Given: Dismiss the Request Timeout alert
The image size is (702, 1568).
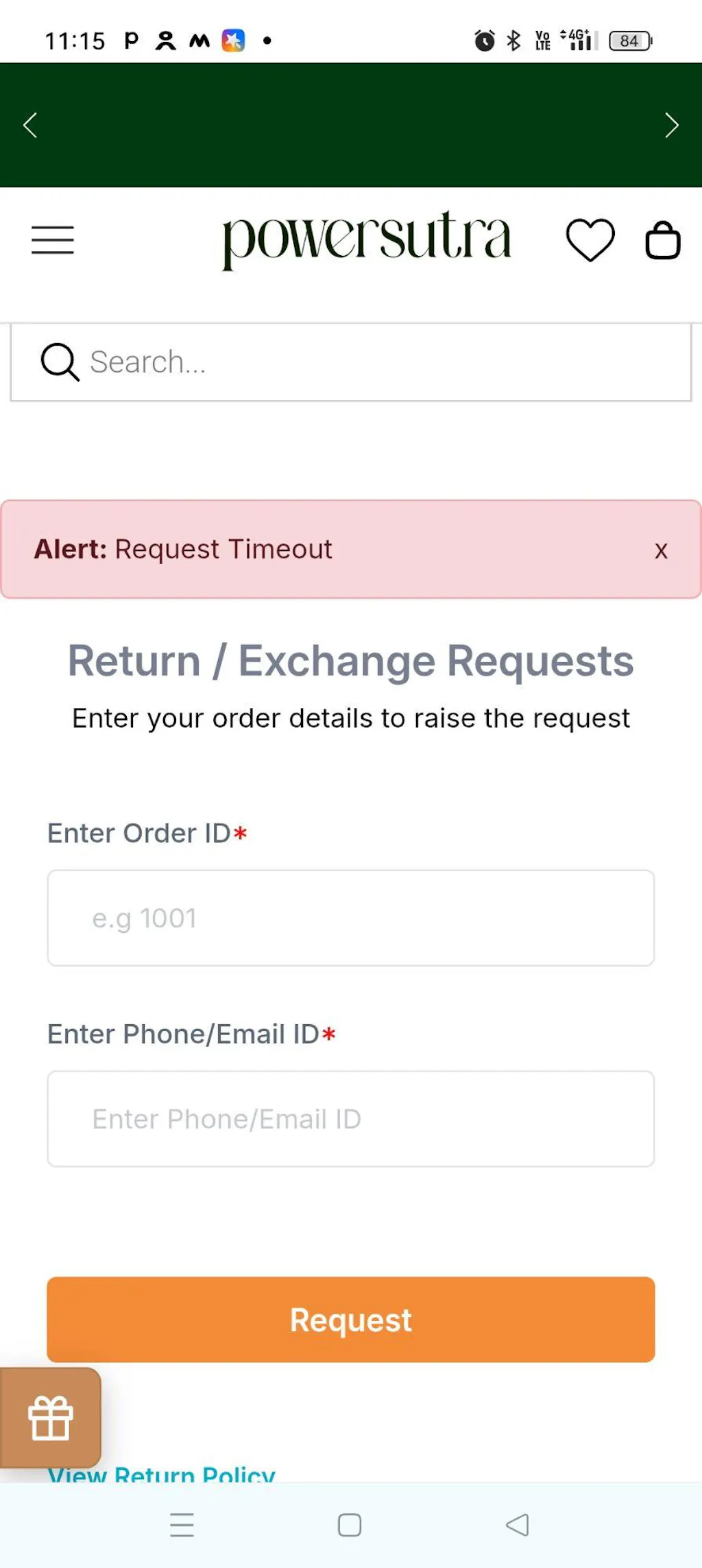Looking at the screenshot, I should tap(661, 550).
